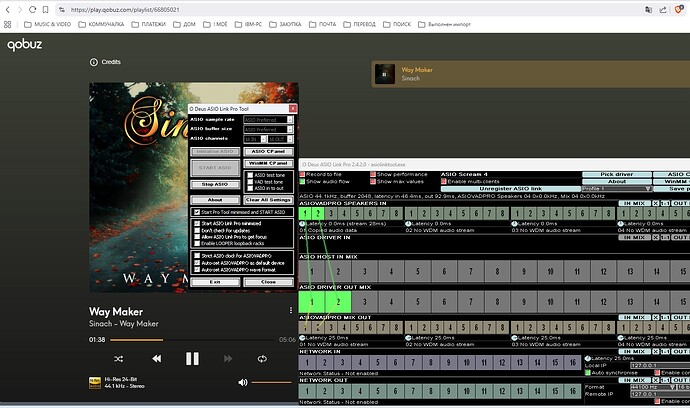Toggle the repeat loop icon
Screen dimensions: 690x408
262,359
